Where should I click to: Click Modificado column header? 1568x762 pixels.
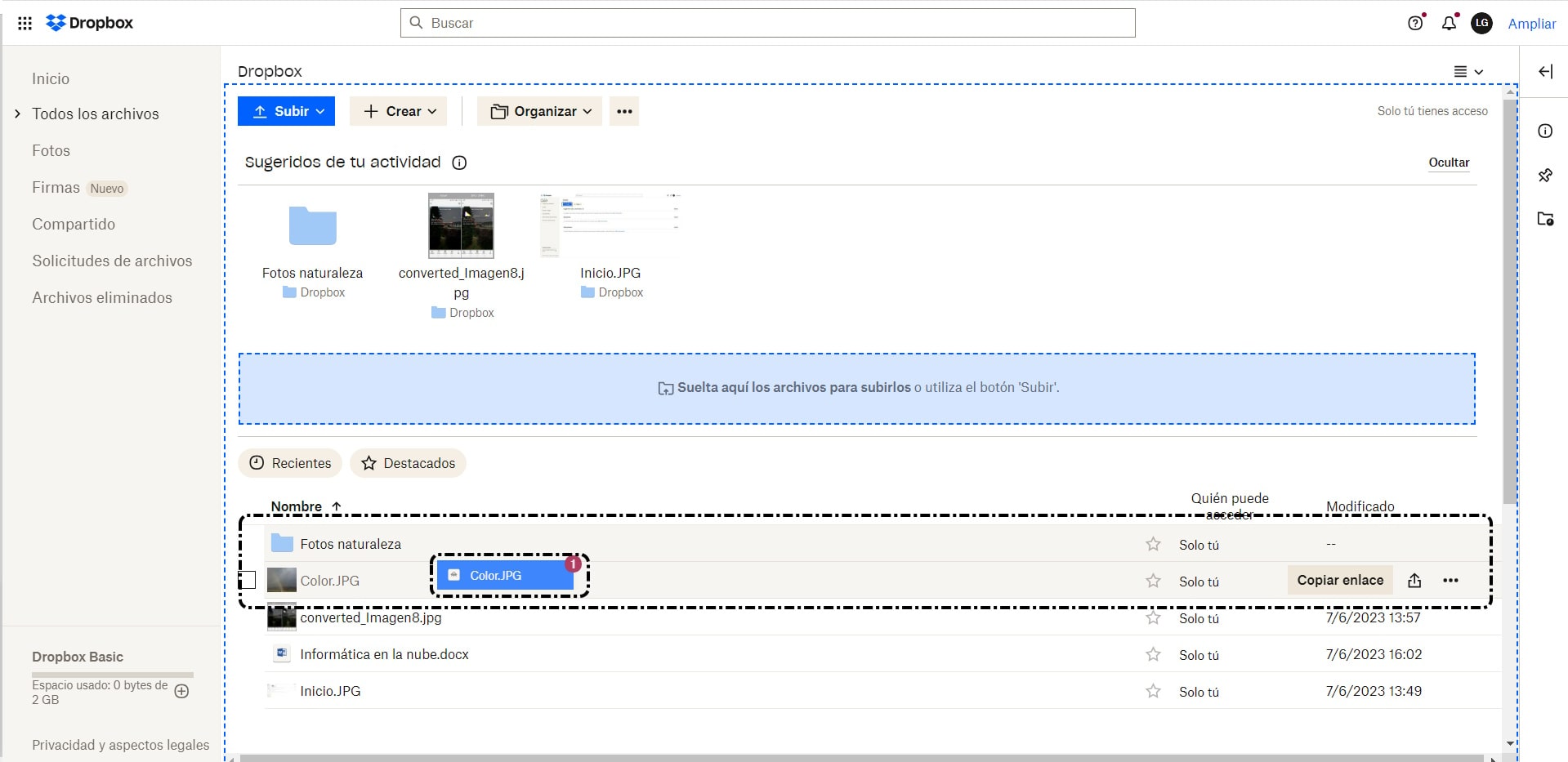click(x=1360, y=506)
